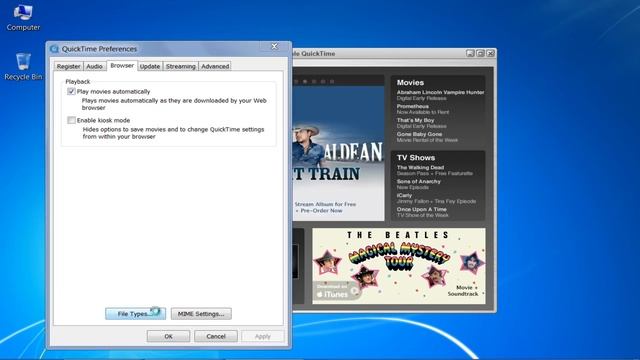Click the Download on iTunes badge
Viewport: 640px width, 360px height.
tap(336, 291)
